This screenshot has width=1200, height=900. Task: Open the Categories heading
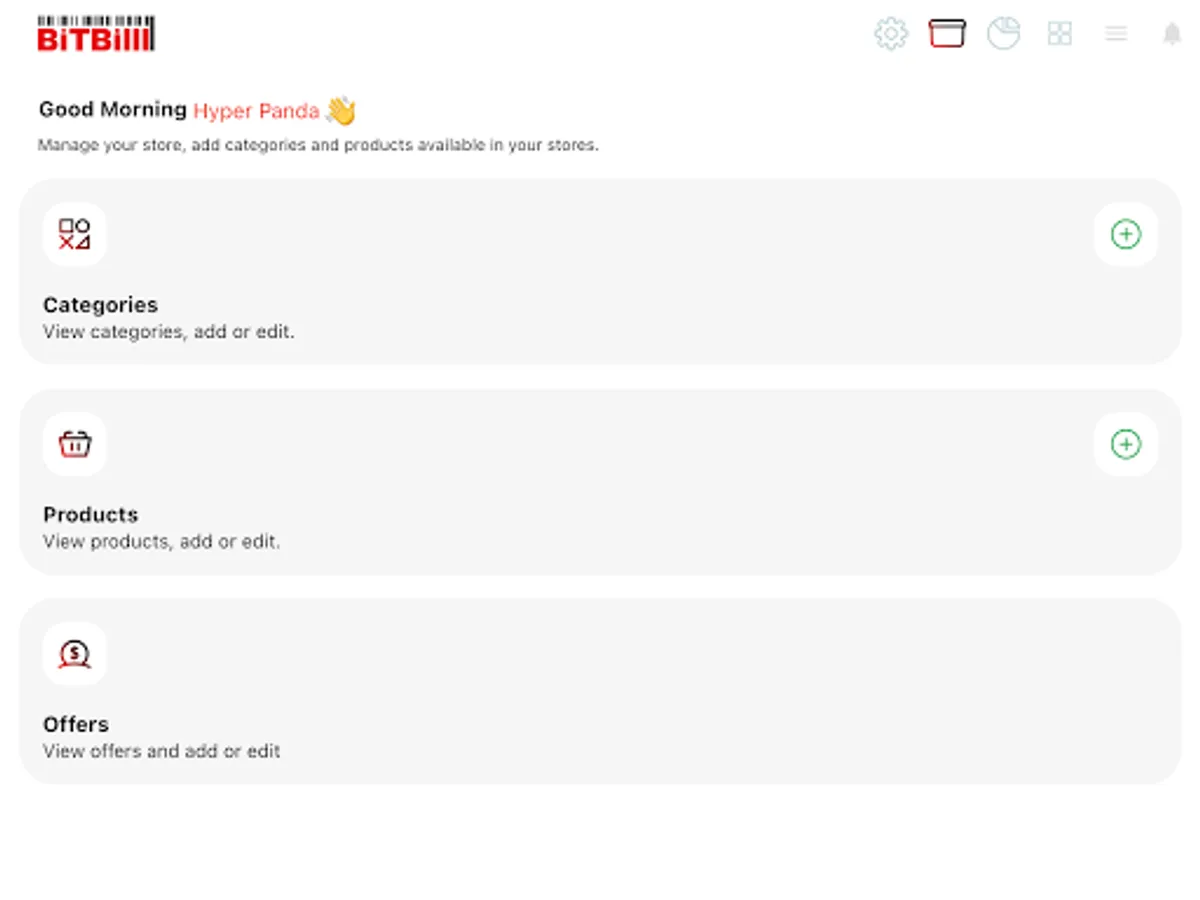pos(100,305)
